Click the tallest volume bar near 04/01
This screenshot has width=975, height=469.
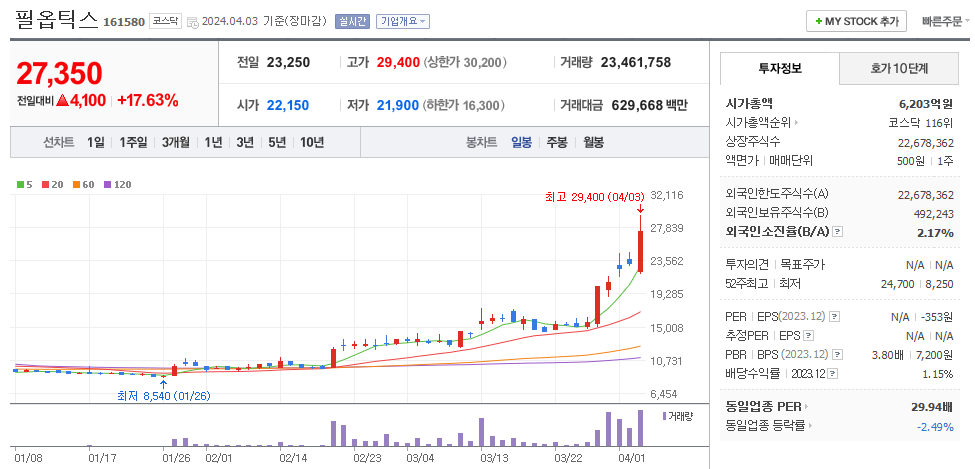pyautogui.click(x=640, y=428)
